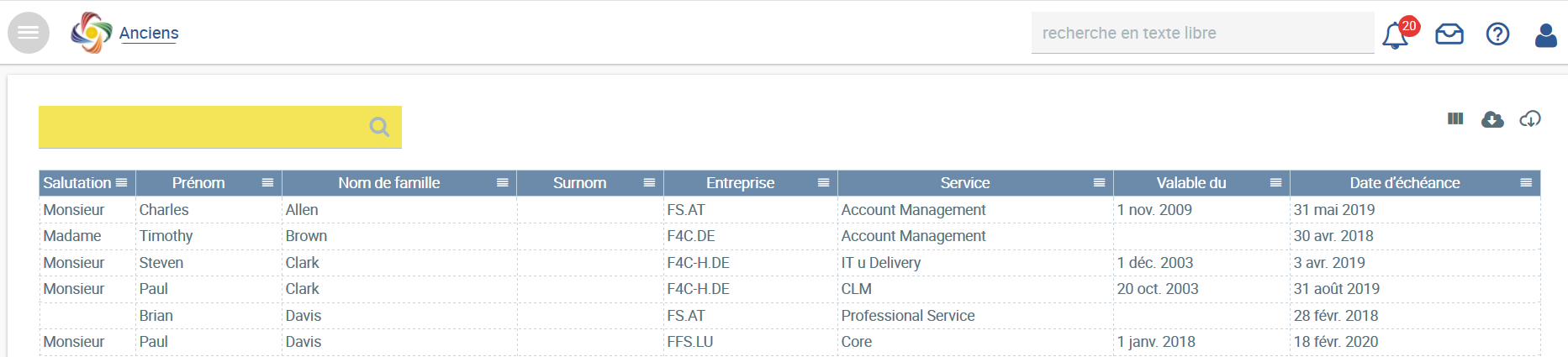Open Date d'échéance column menu
Screen dimensions: 1568x357
coord(1526,182)
